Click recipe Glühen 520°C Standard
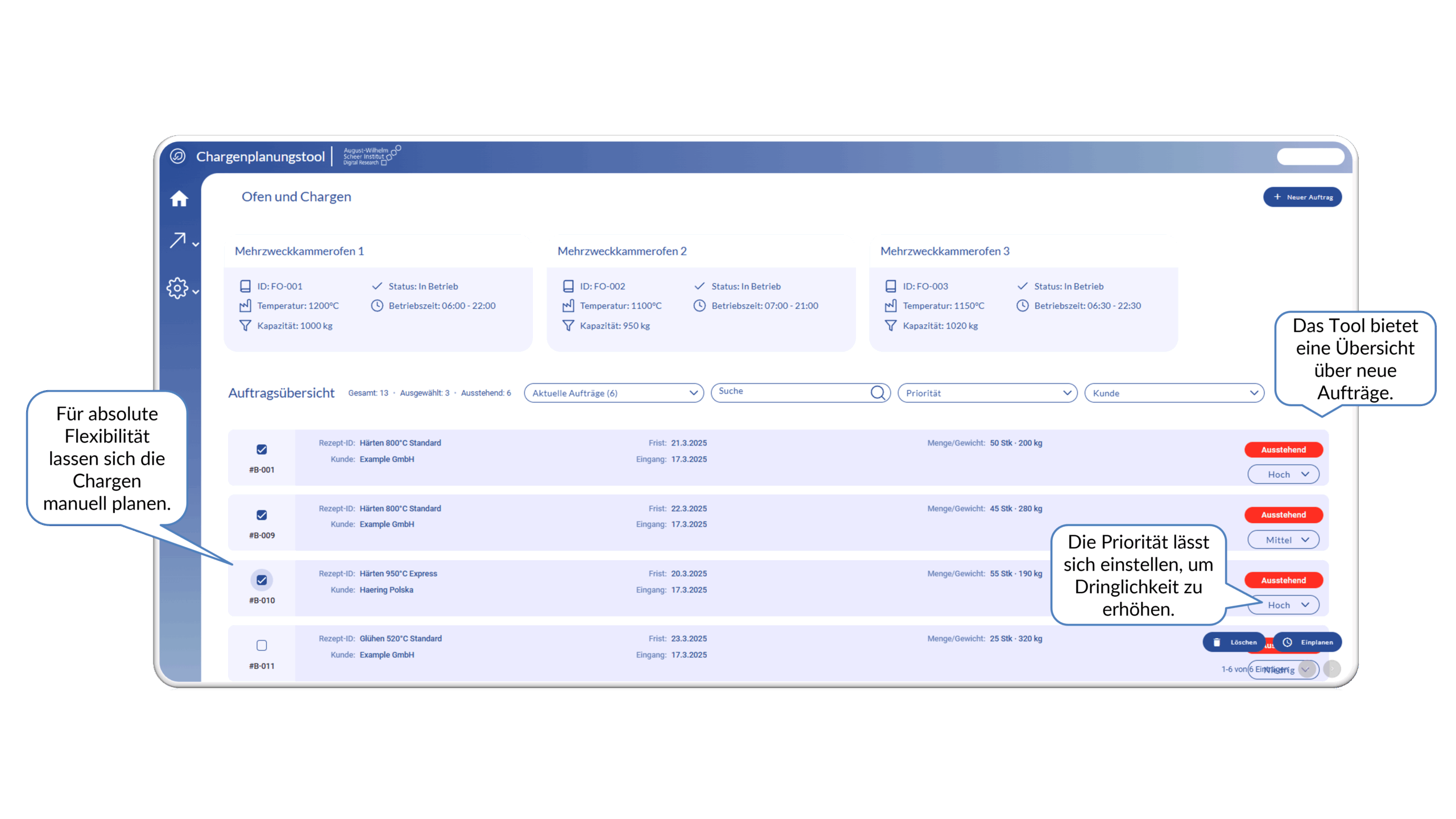Viewport: 1456px width, 819px height. [x=400, y=638]
